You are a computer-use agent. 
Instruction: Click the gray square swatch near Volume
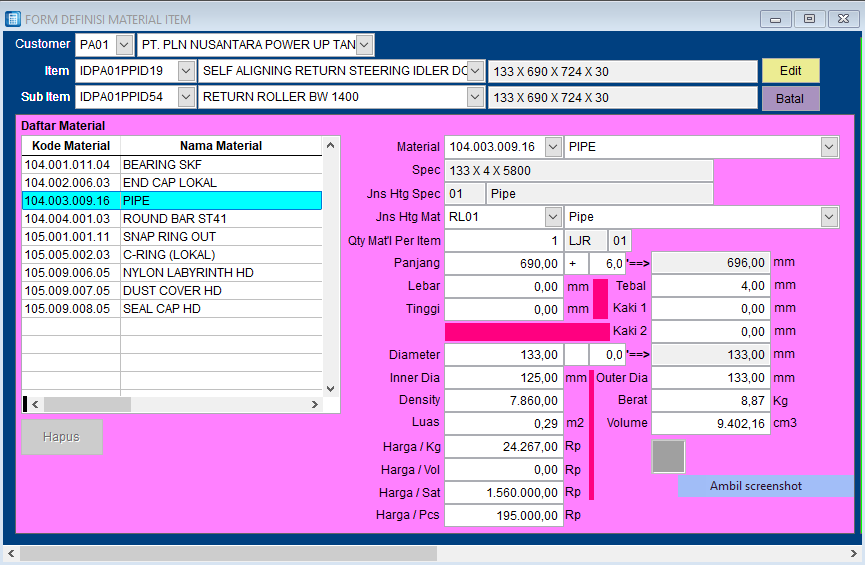[668, 456]
